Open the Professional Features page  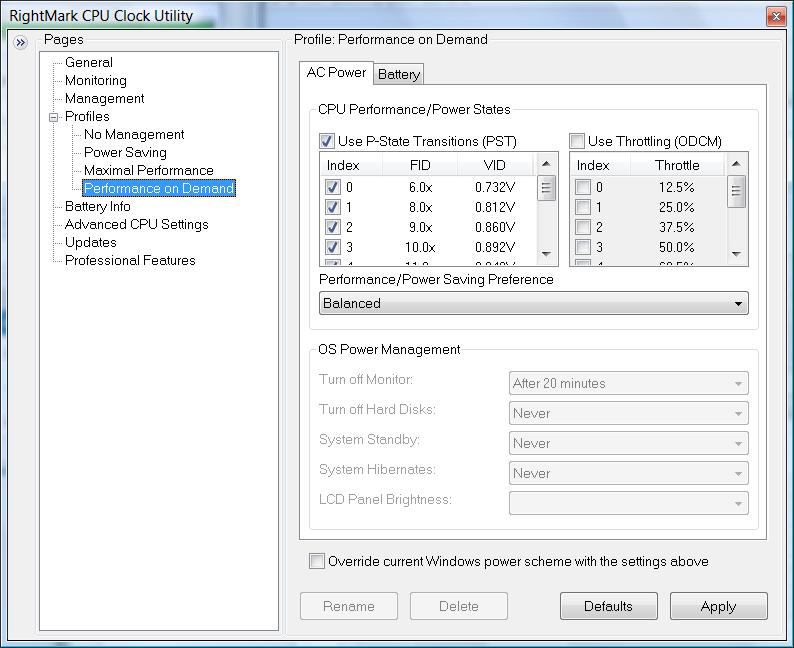[x=130, y=260]
